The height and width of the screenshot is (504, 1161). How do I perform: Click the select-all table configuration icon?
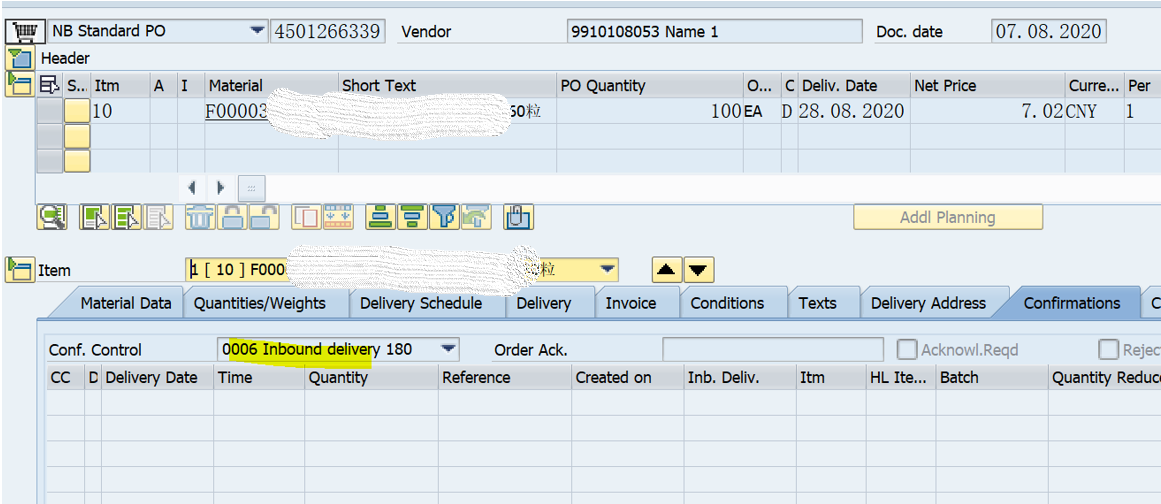(50, 86)
